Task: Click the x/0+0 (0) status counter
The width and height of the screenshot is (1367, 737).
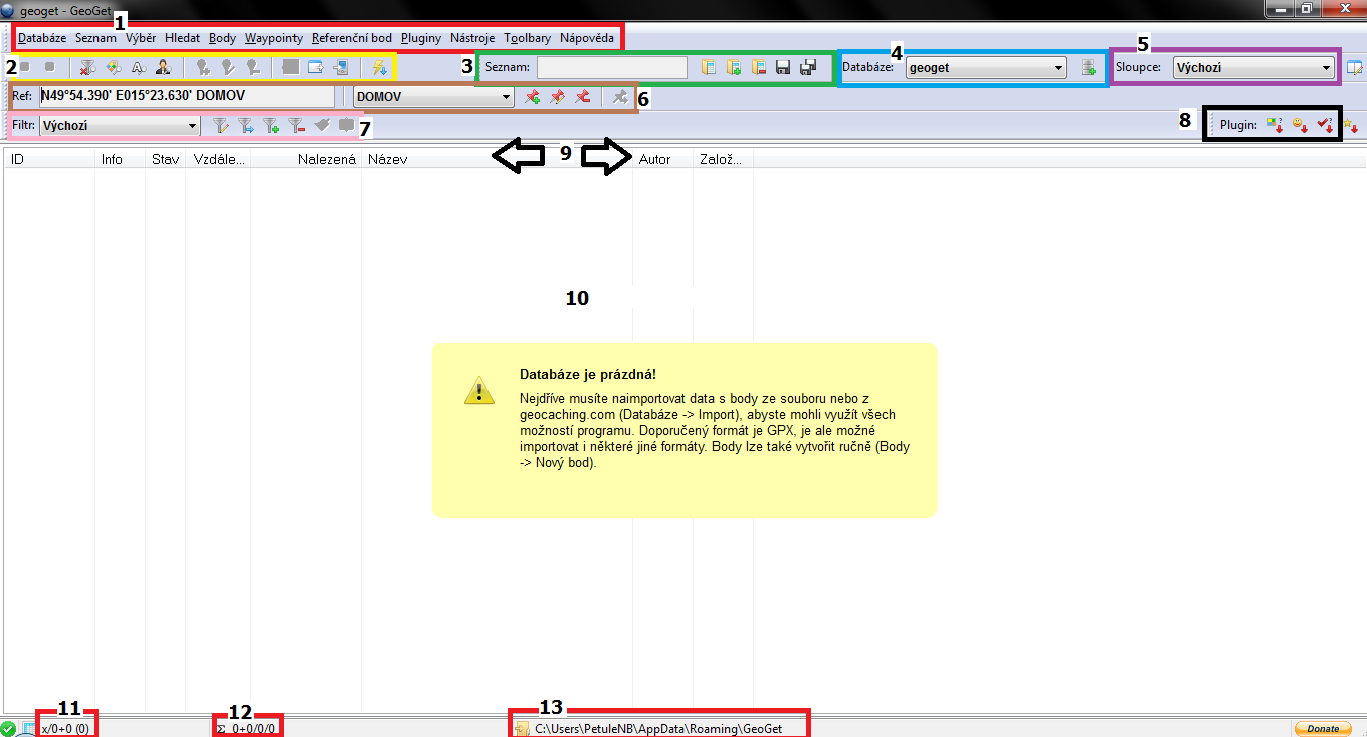Action: pos(64,729)
